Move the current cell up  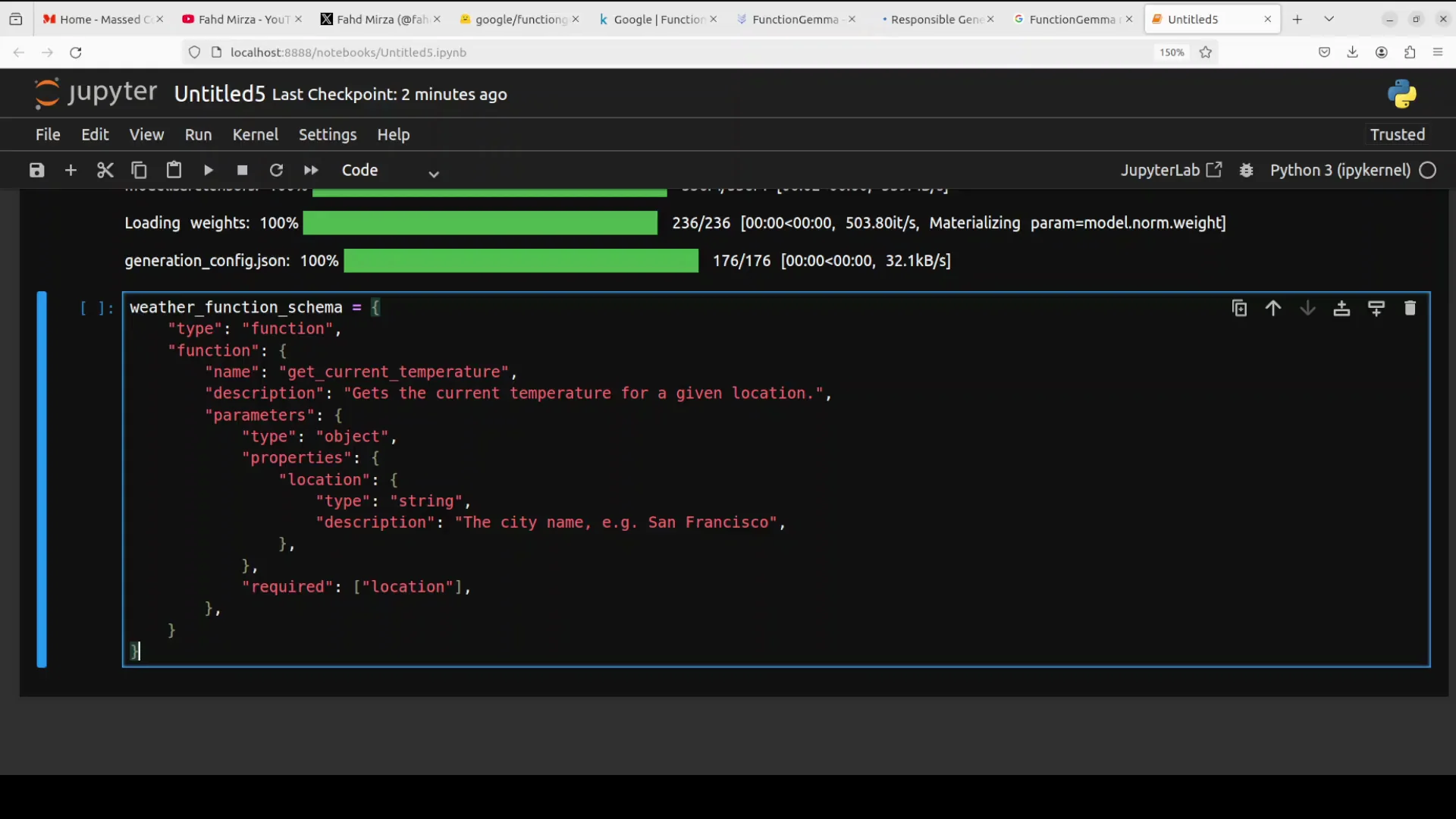[1273, 308]
